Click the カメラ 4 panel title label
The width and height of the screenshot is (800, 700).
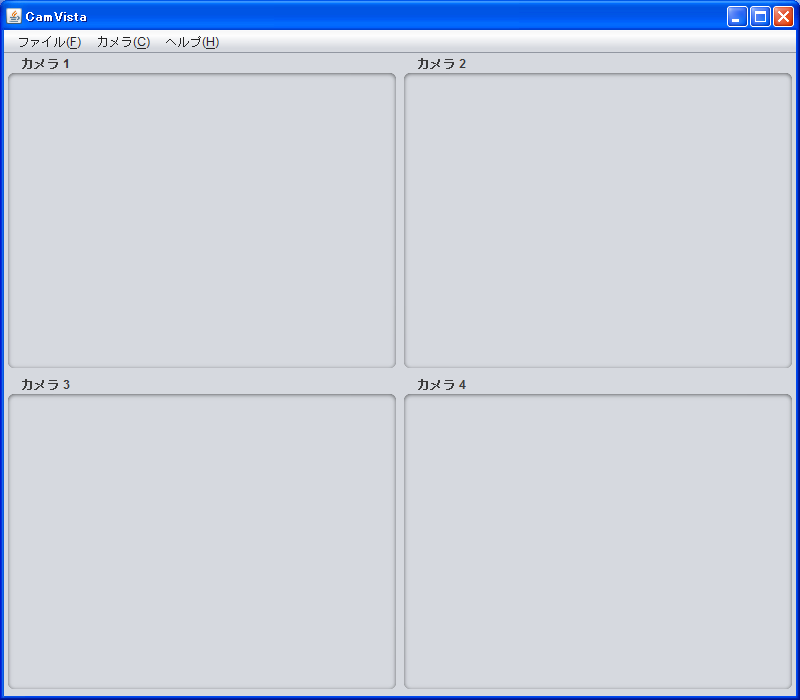tap(441, 385)
